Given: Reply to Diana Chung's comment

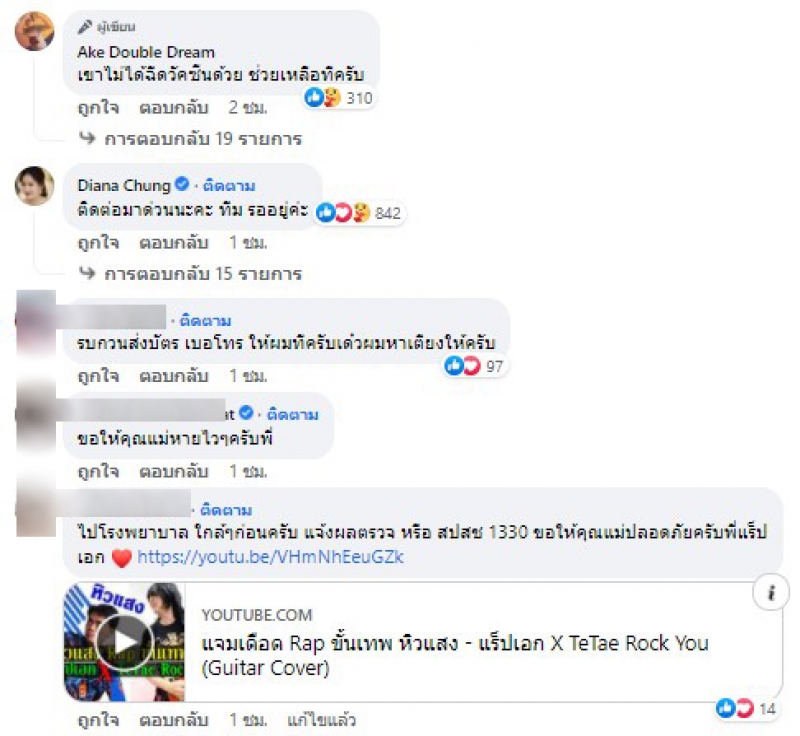Looking at the screenshot, I should pos(174,242).
